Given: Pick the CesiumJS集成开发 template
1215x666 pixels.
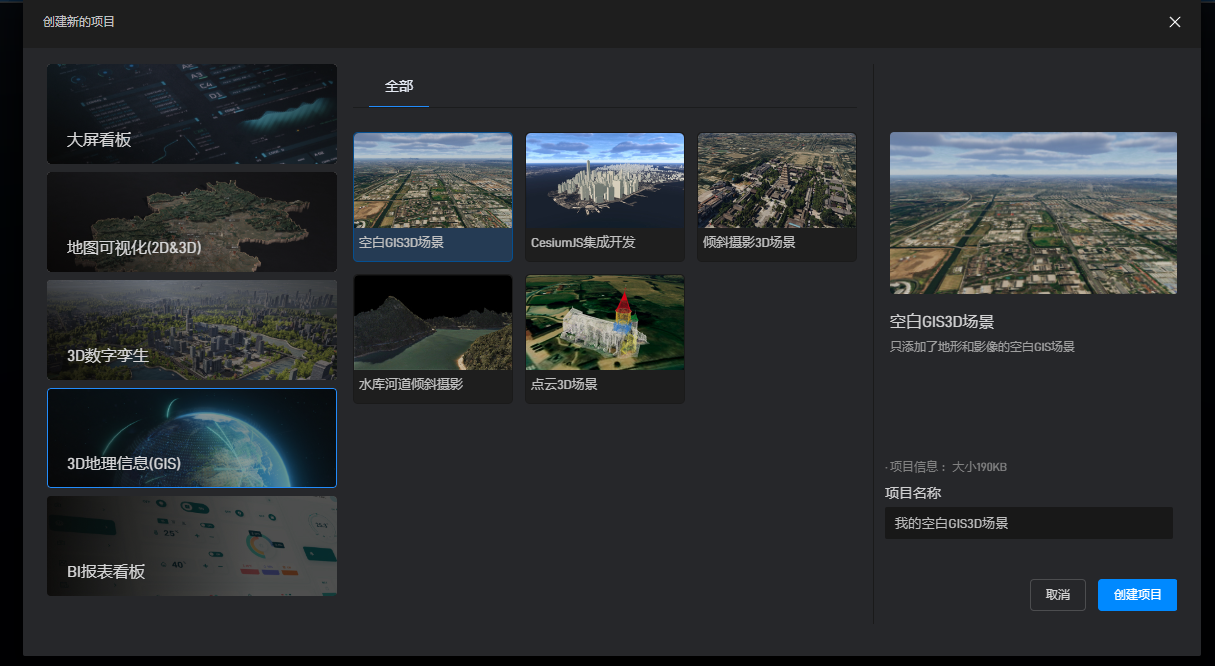Looking at the screenshot, I should point(605,197).
